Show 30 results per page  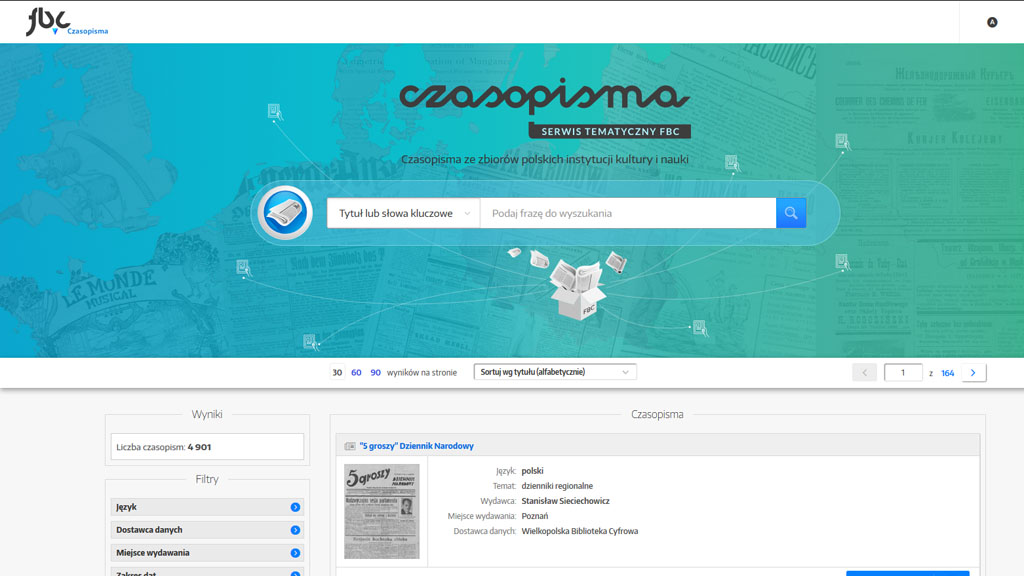337,372
